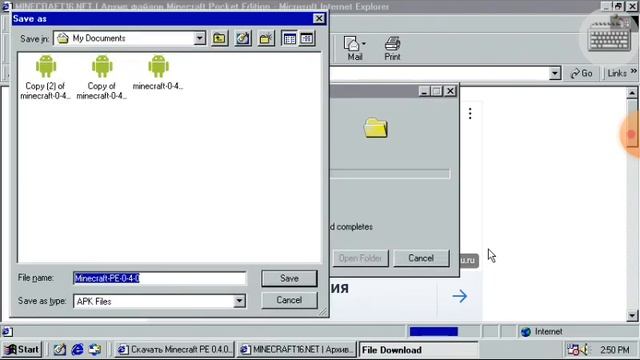The image size is (640, 360).
Task: Expand the 'Save in' My Documents dropdown
Action: (200, 38)
